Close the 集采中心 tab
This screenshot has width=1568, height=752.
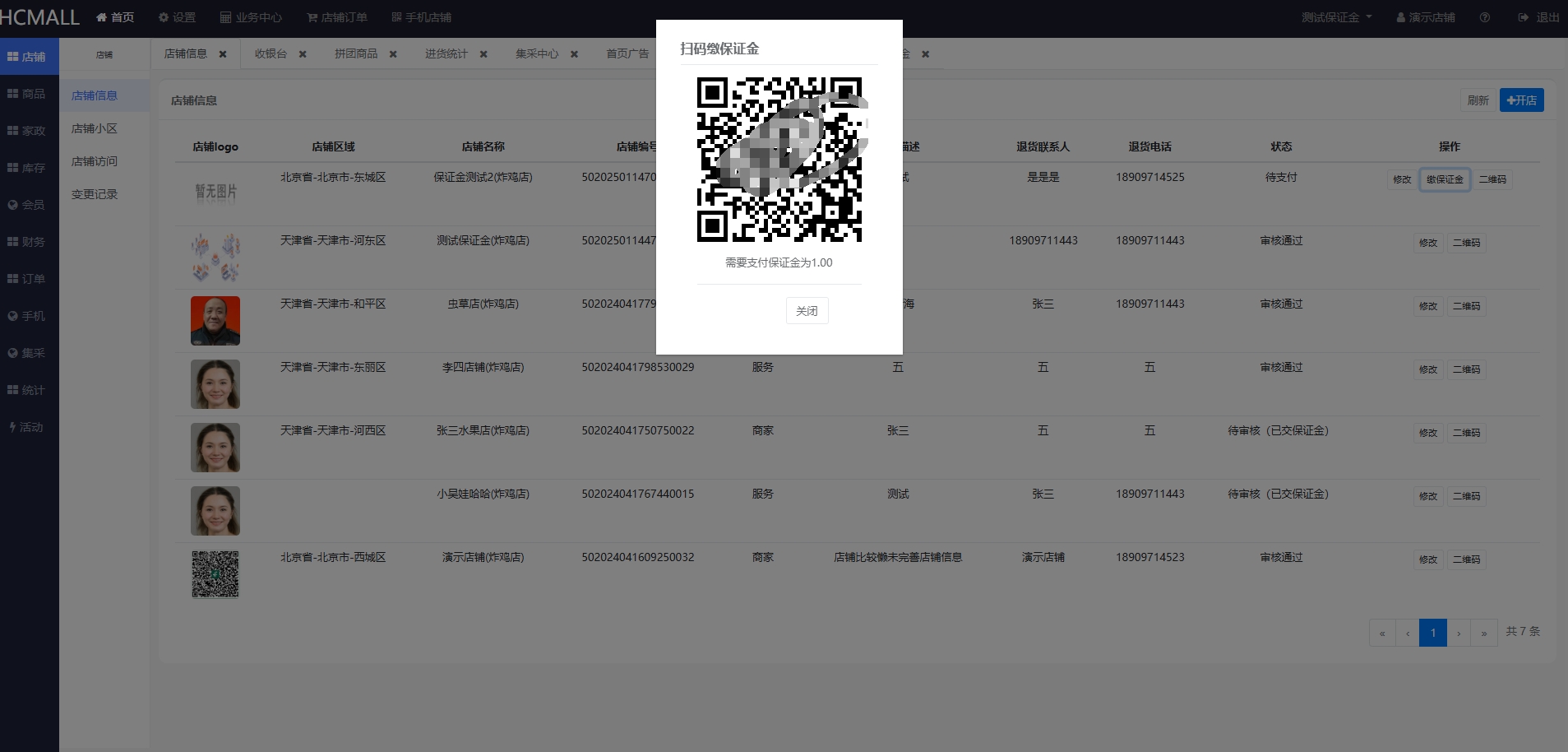[574, 54]
